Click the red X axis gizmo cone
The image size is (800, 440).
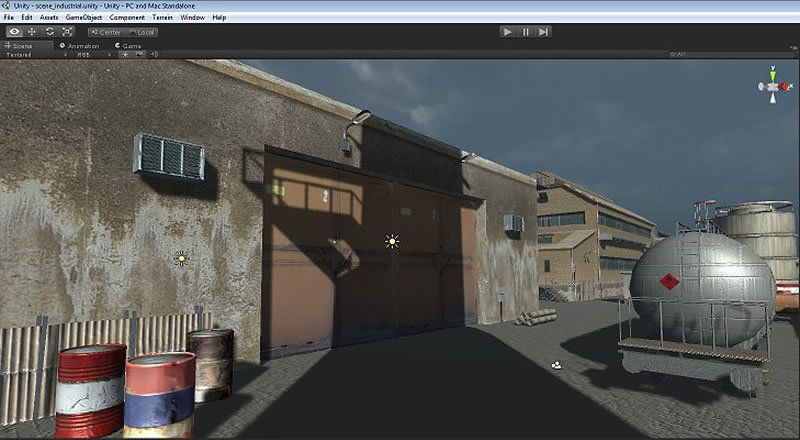(785, 87)
